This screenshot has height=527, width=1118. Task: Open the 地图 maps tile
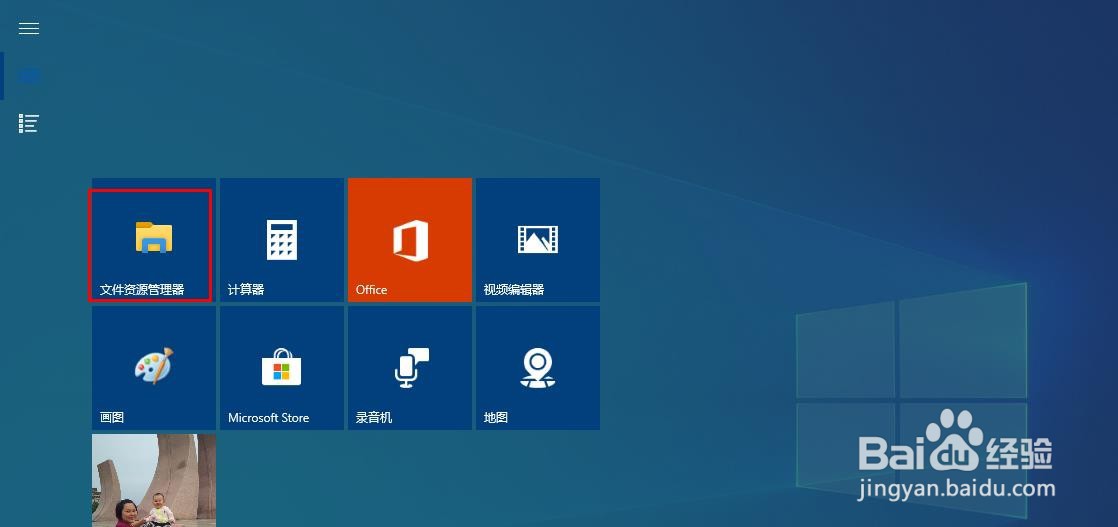[538, 368]
